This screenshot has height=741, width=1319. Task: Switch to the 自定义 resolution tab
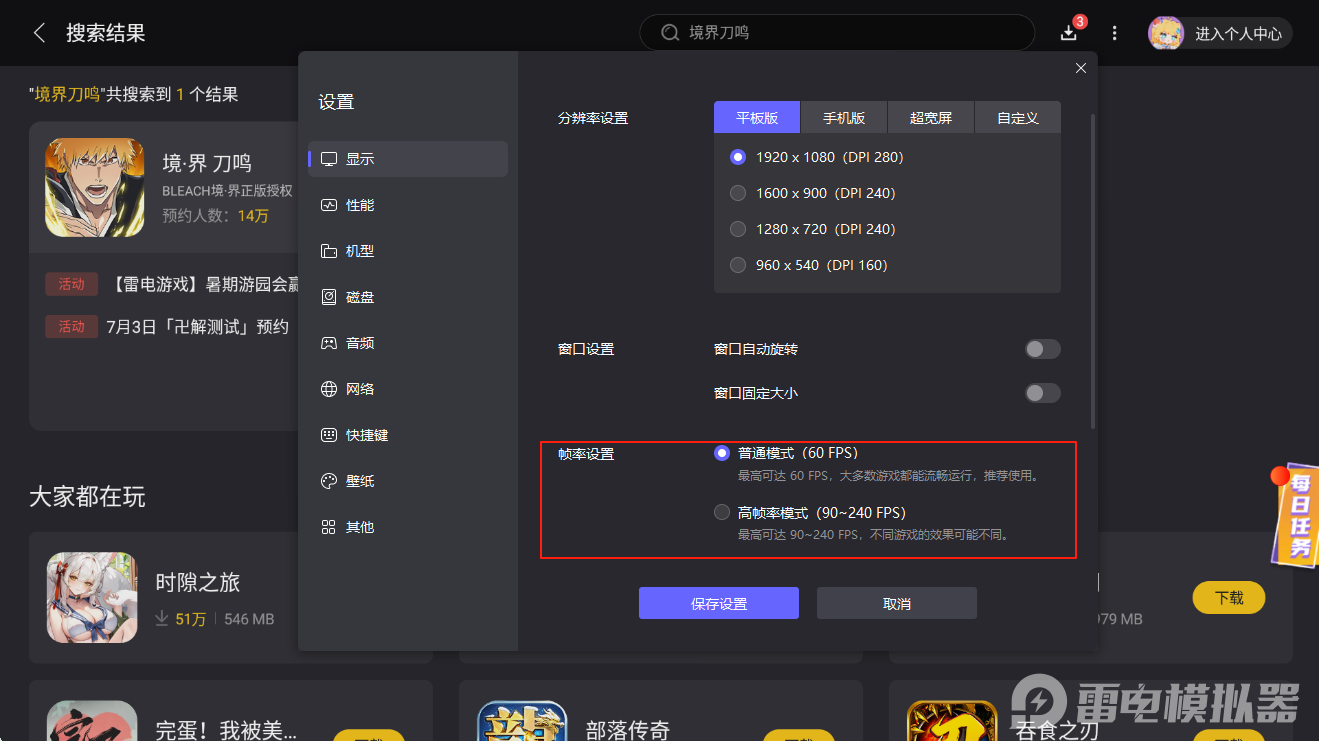pos(1018,118)
